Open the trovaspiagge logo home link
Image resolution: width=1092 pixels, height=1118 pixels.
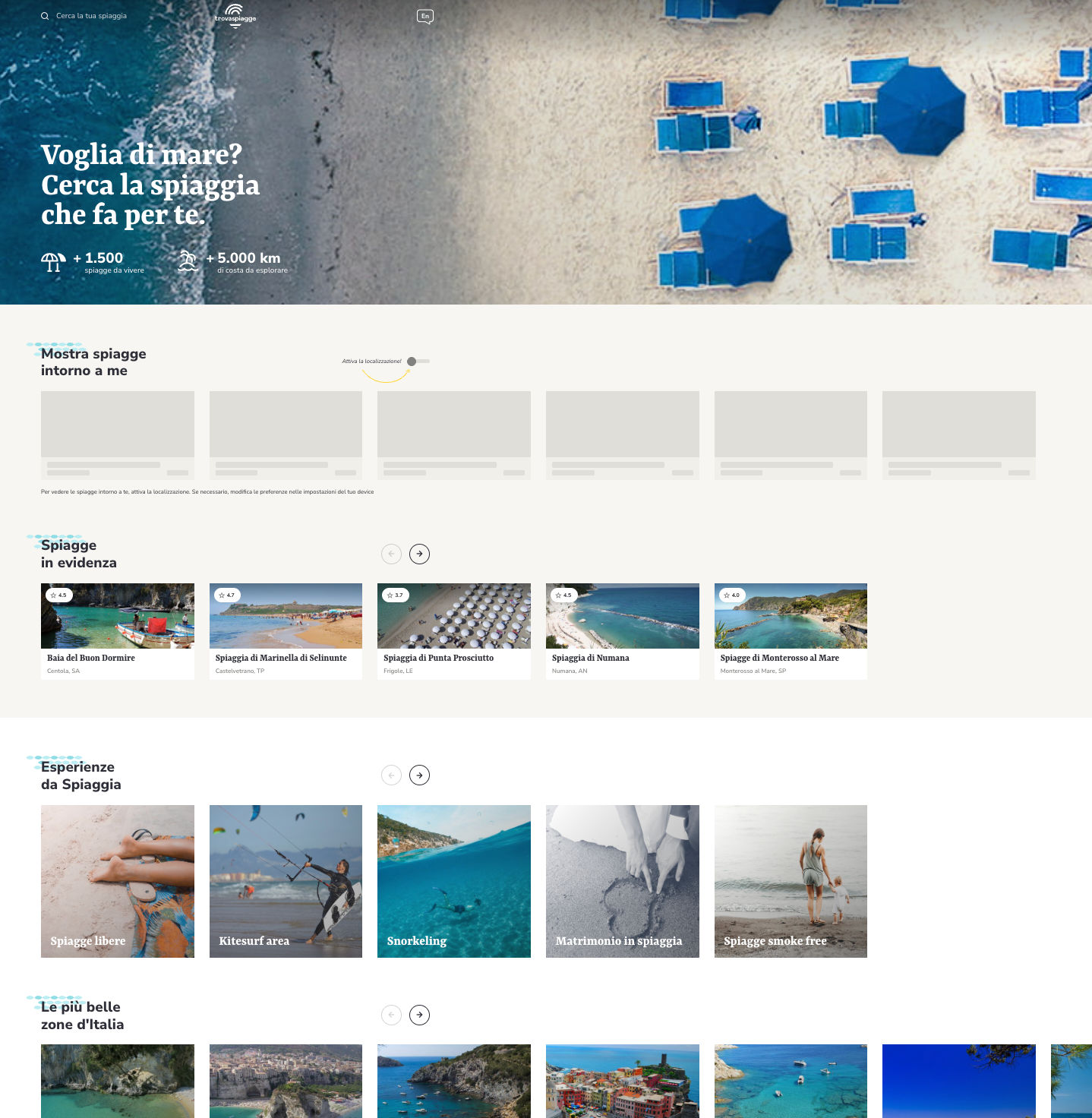point(235,15)
